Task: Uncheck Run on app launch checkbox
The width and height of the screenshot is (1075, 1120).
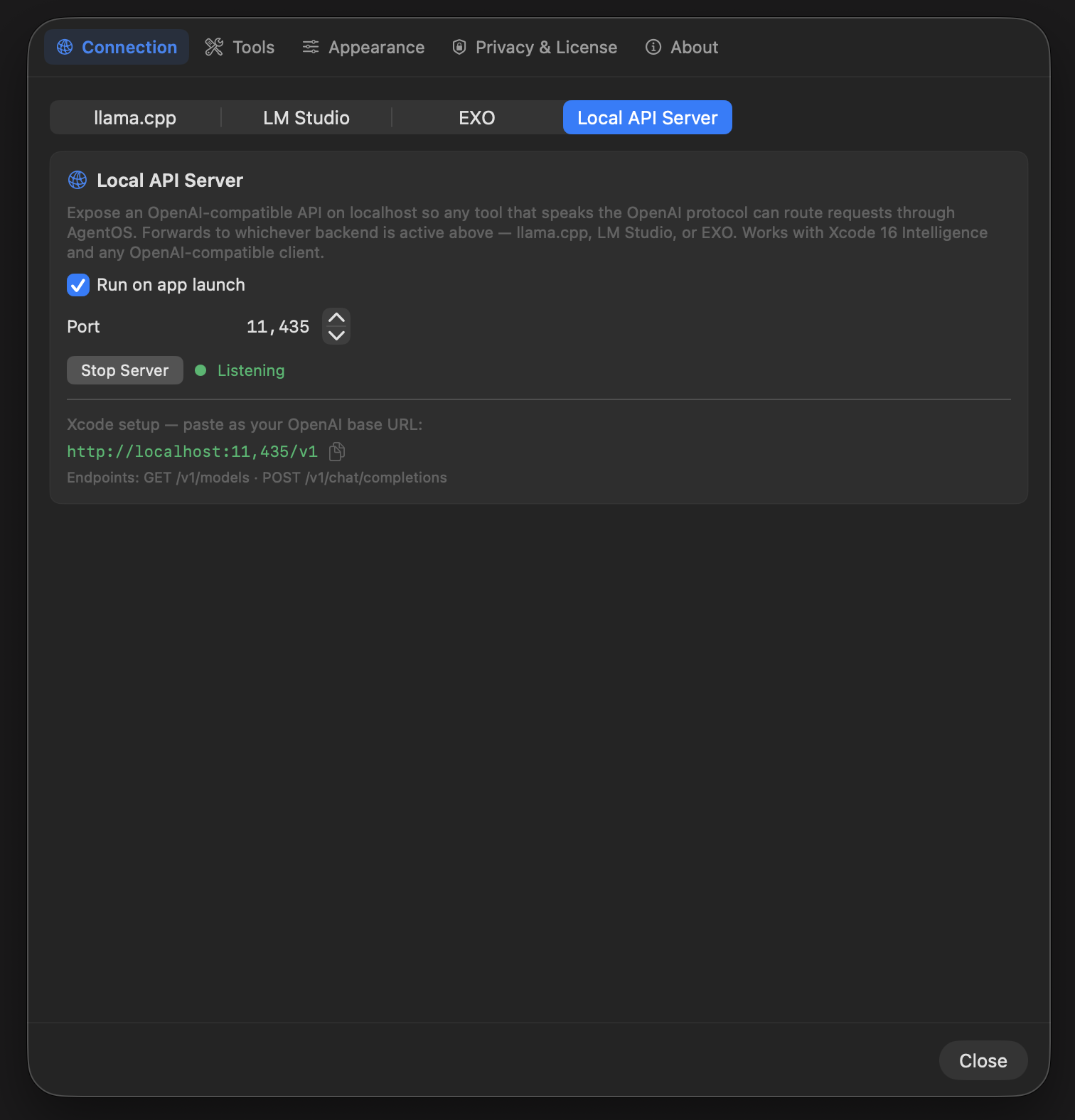Action: [x=78, y=285]
